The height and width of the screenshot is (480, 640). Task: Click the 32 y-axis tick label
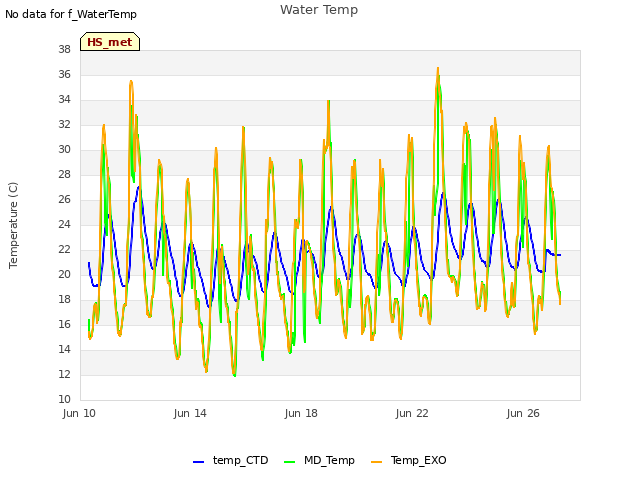(x=64, y=124)
